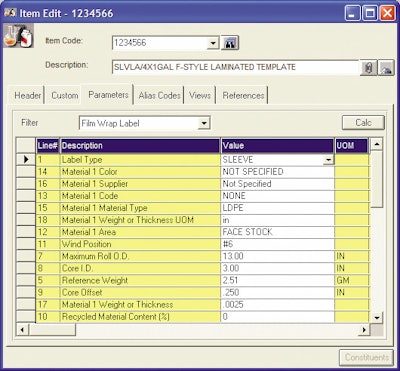The width and height of the screenshot is (400, 371).
Task: Click the Material 1 Material Type description cell
Action: click(x=140, y=208)
